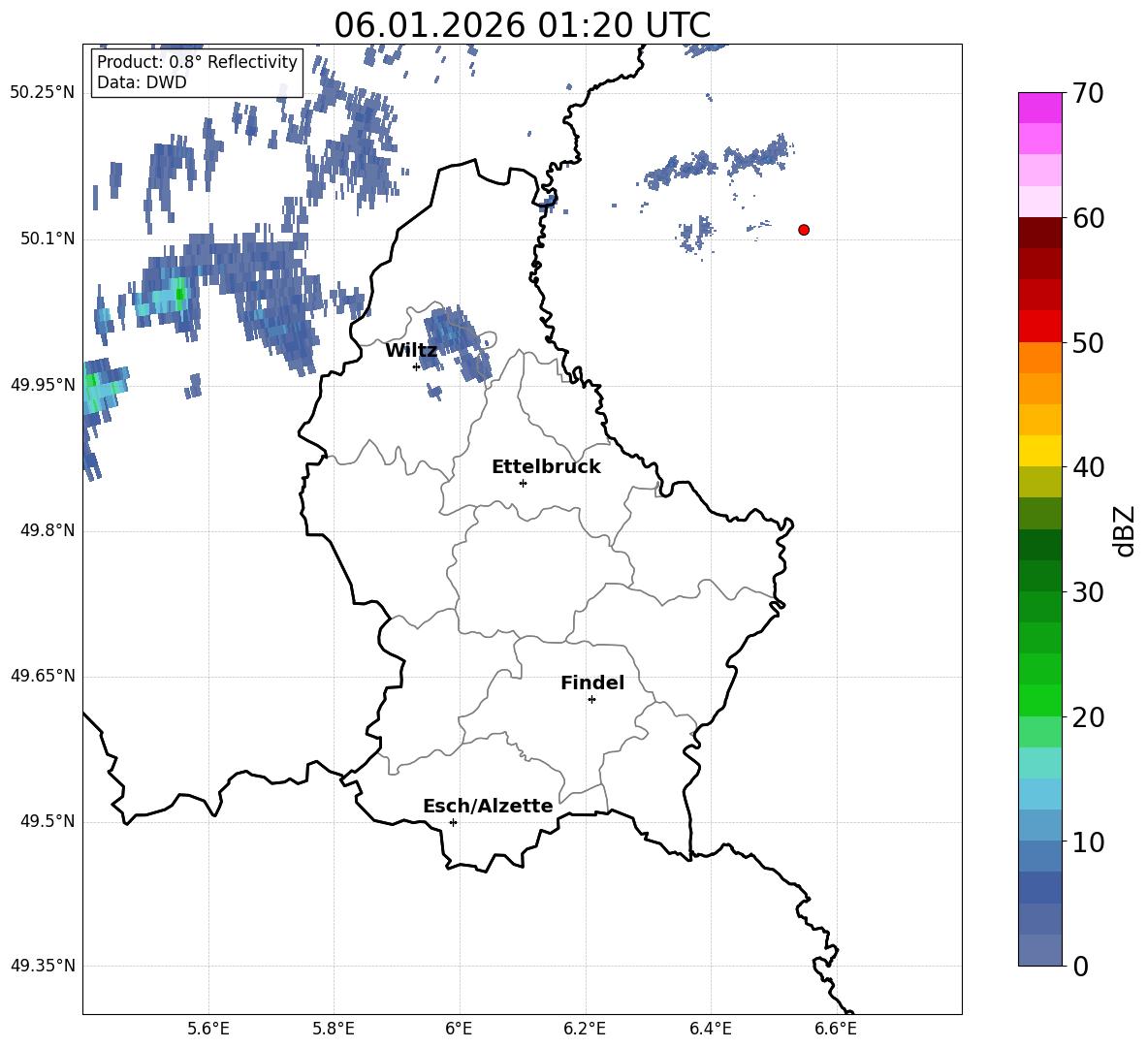
Task: Click colorbar tick value 20
Action: point(1088,716)
